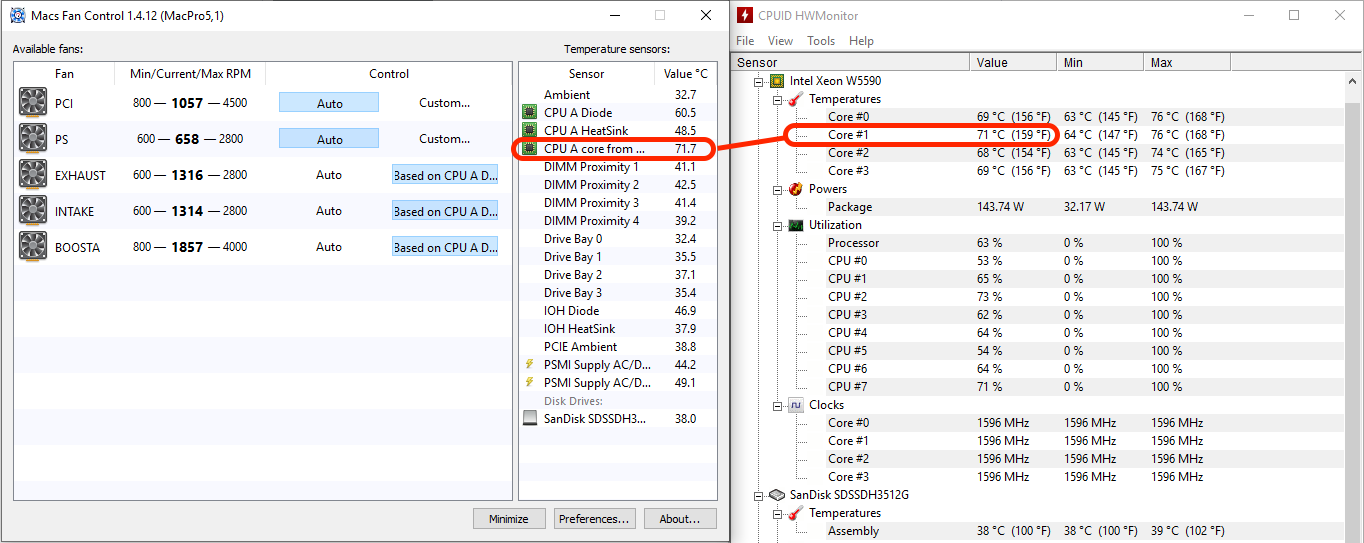Viewport: 1364px width, 543px height.
Task: Open Custom control for the PS fan
Action: [445, 139]
